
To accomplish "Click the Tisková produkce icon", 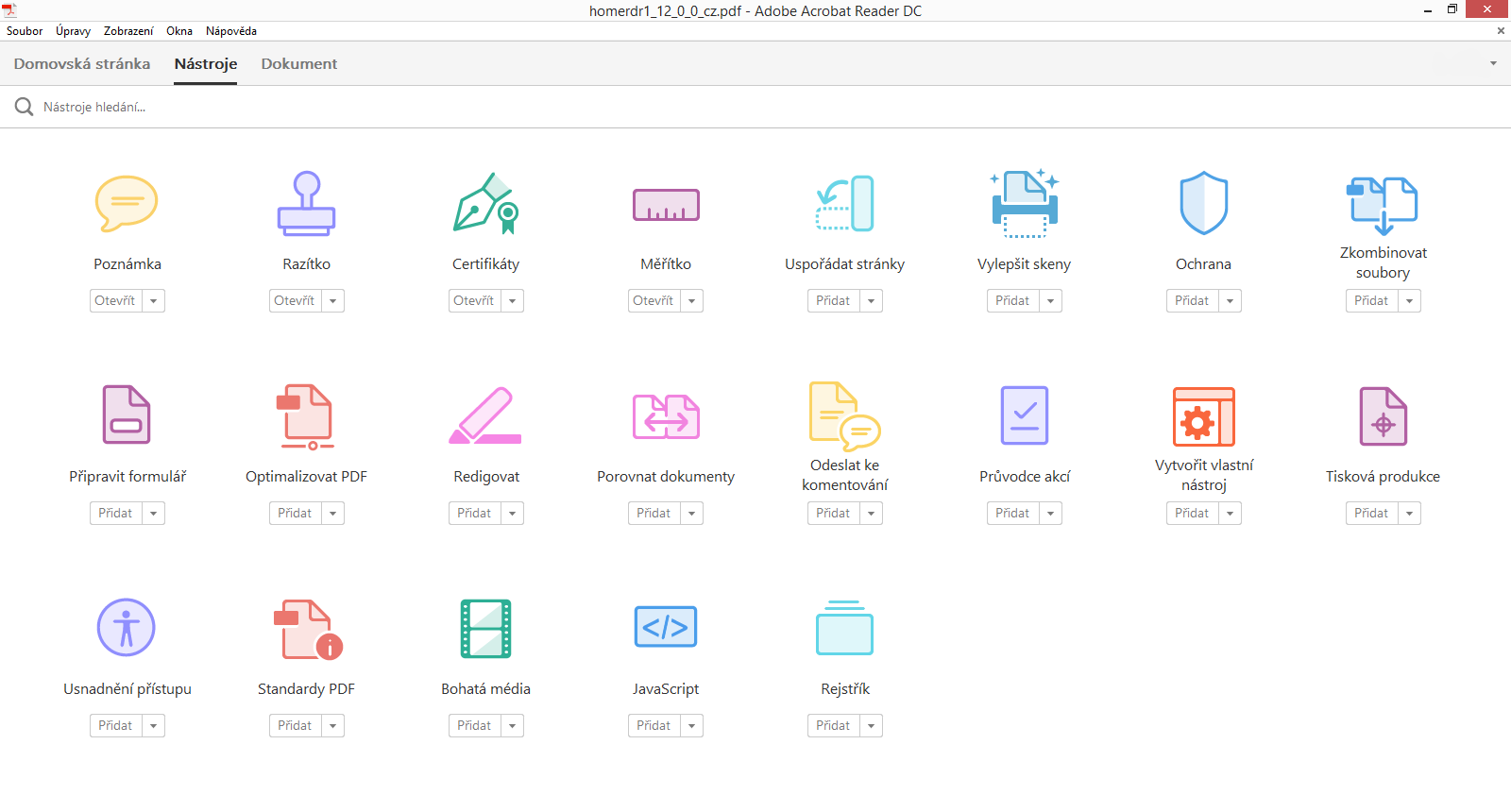I will coord(1383,415).
